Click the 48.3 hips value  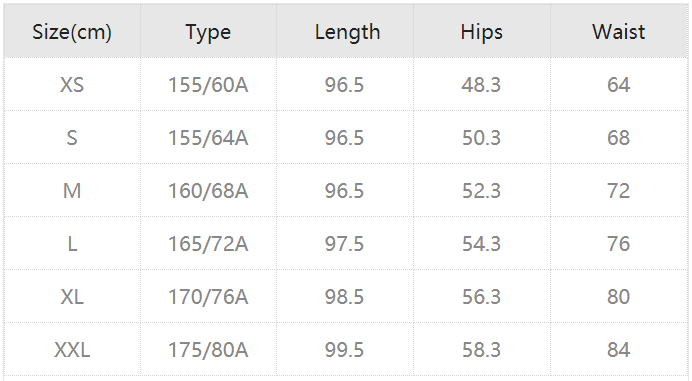coord(481,84)
